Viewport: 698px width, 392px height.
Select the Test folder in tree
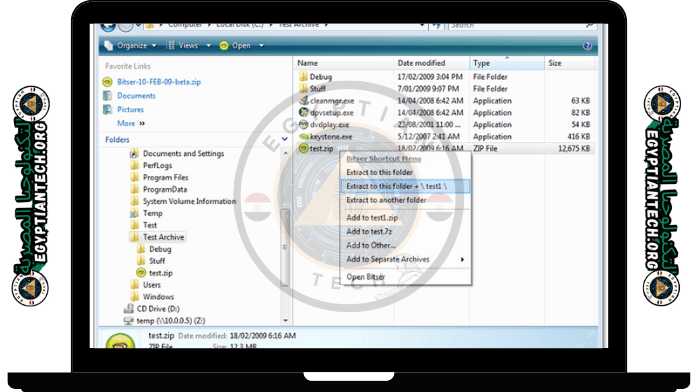pyautogui.click(x=150, y=225)
